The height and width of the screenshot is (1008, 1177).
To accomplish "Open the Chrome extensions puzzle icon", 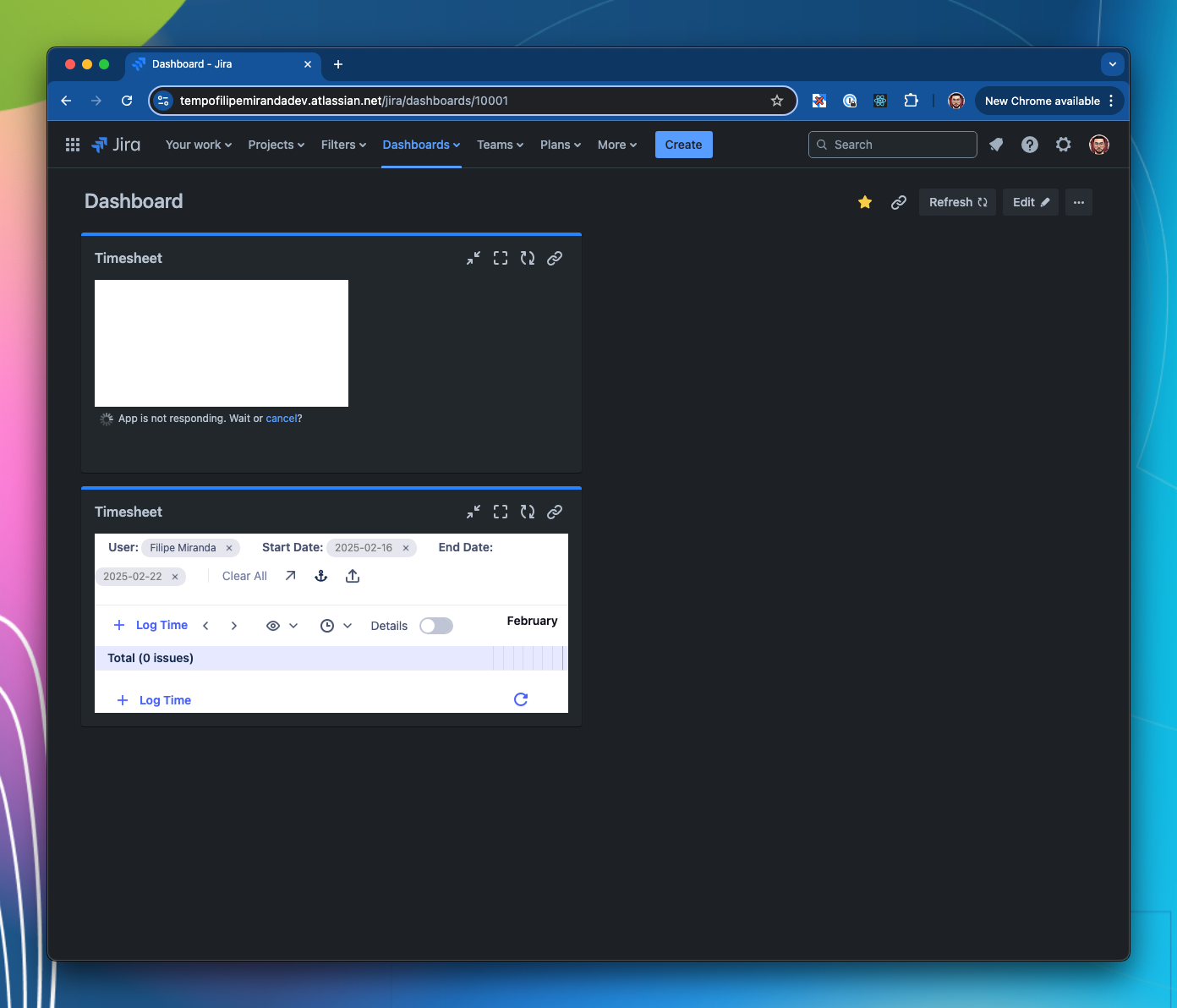I will 911,101.
